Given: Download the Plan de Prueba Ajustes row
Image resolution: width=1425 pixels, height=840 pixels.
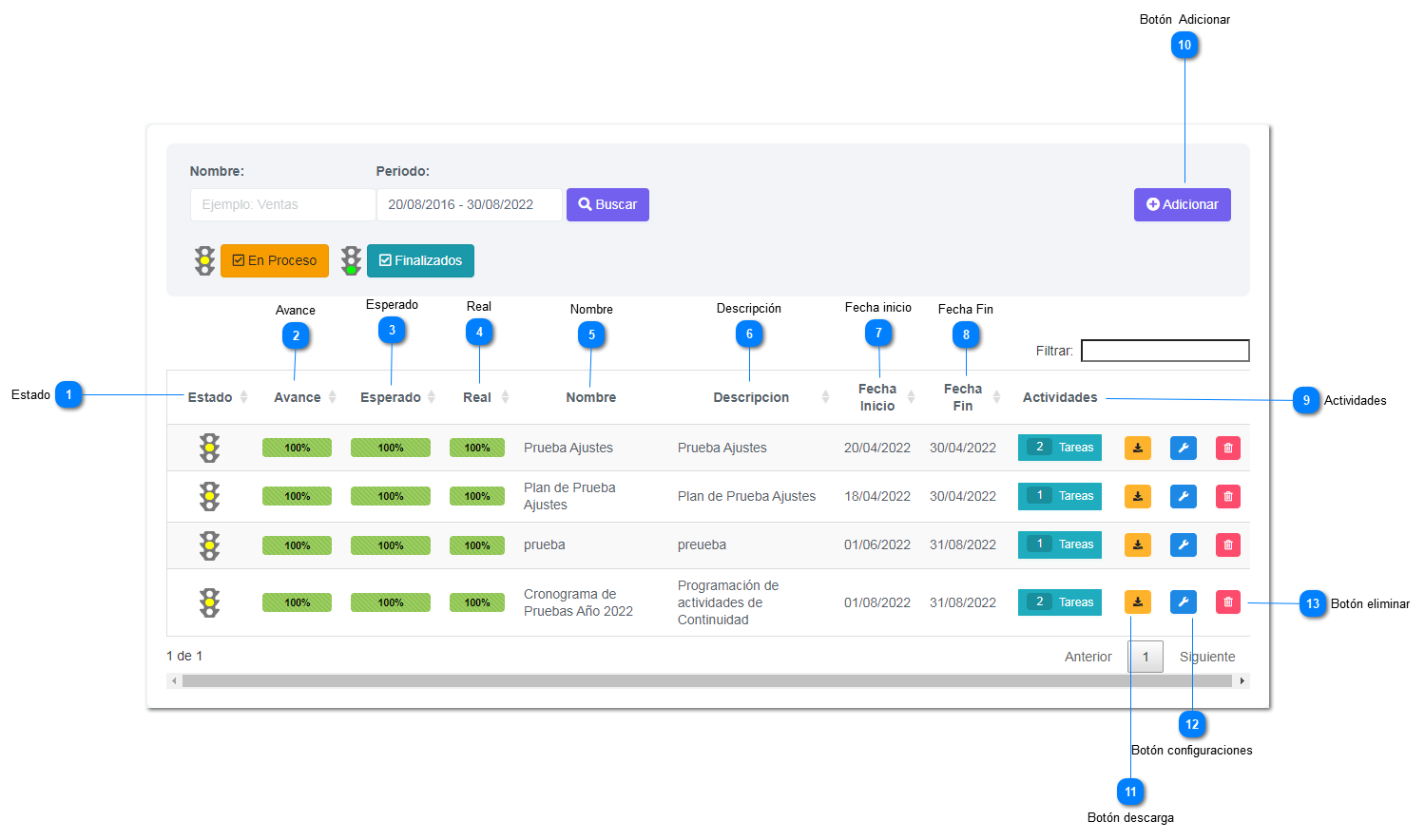Looking at the screenshot, I should coord(1137,496).
